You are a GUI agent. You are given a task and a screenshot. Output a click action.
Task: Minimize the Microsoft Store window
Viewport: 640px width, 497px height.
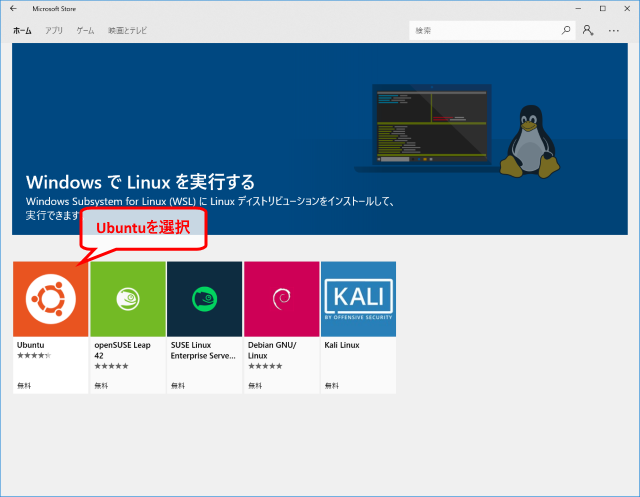(x=578, y=9)
